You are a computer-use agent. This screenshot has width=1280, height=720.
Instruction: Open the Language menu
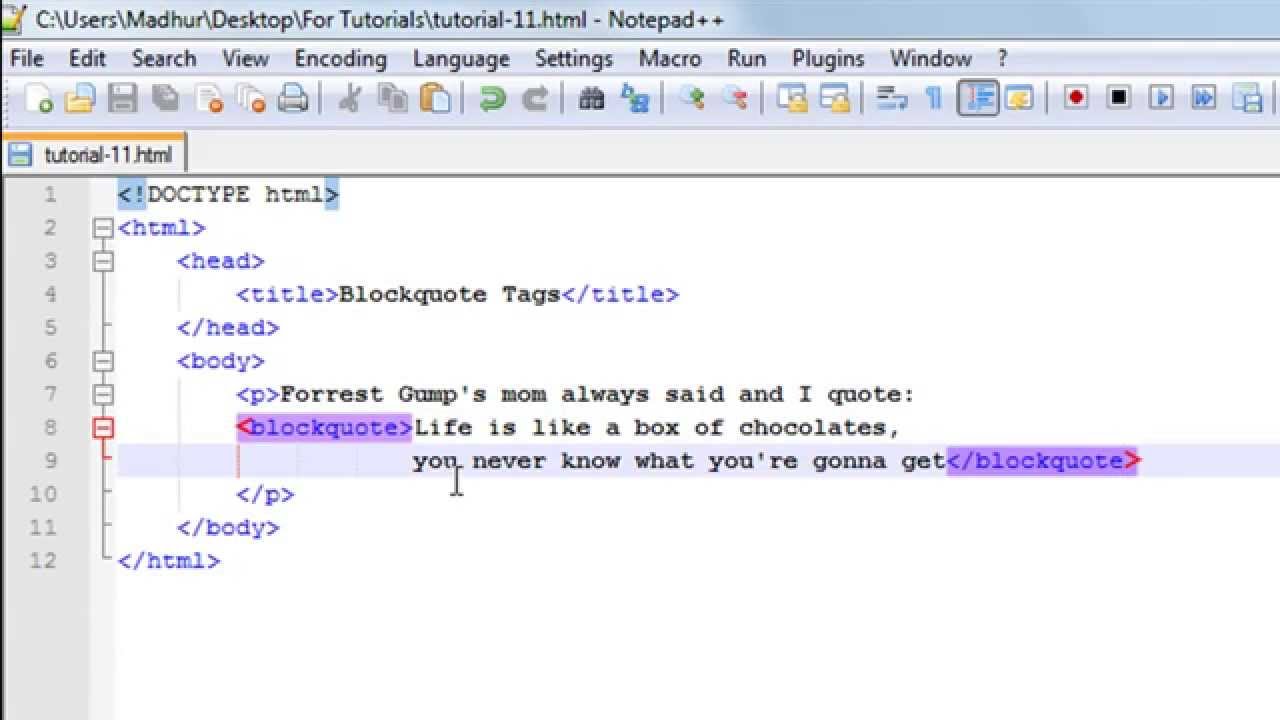click(x=461, y=59)
